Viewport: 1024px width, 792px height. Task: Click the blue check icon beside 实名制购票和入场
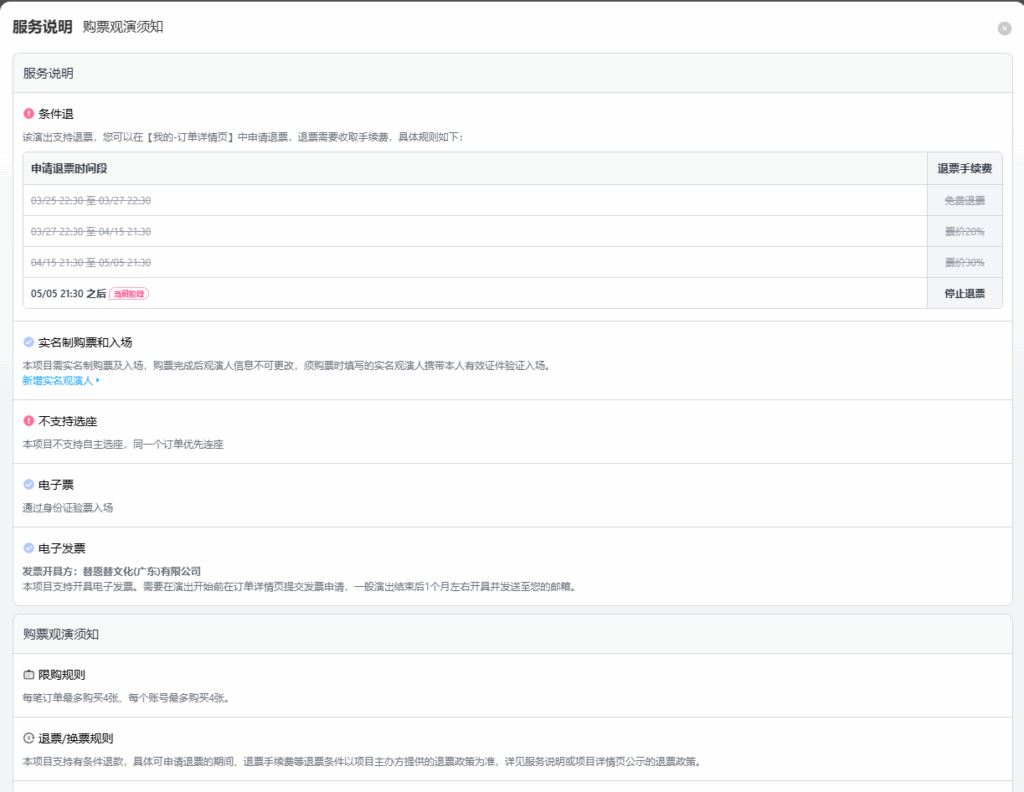(x=28, y=342)
